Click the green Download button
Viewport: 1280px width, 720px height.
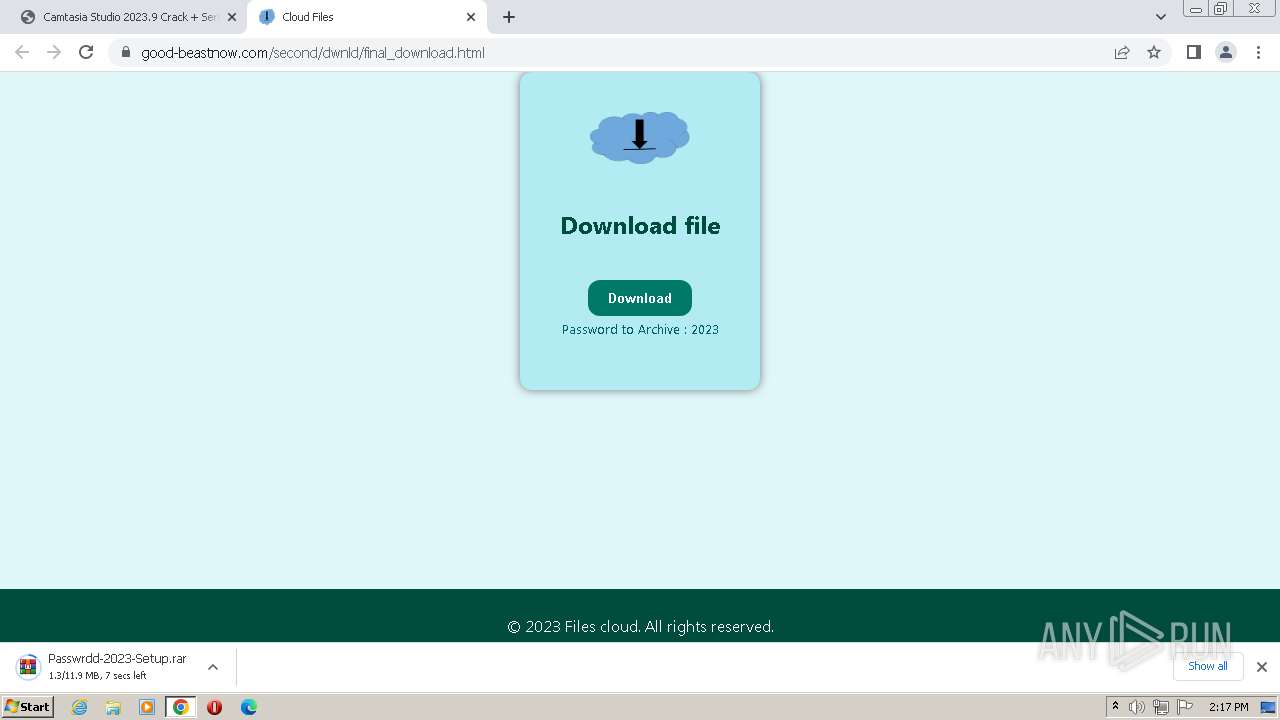coord(640,298)
